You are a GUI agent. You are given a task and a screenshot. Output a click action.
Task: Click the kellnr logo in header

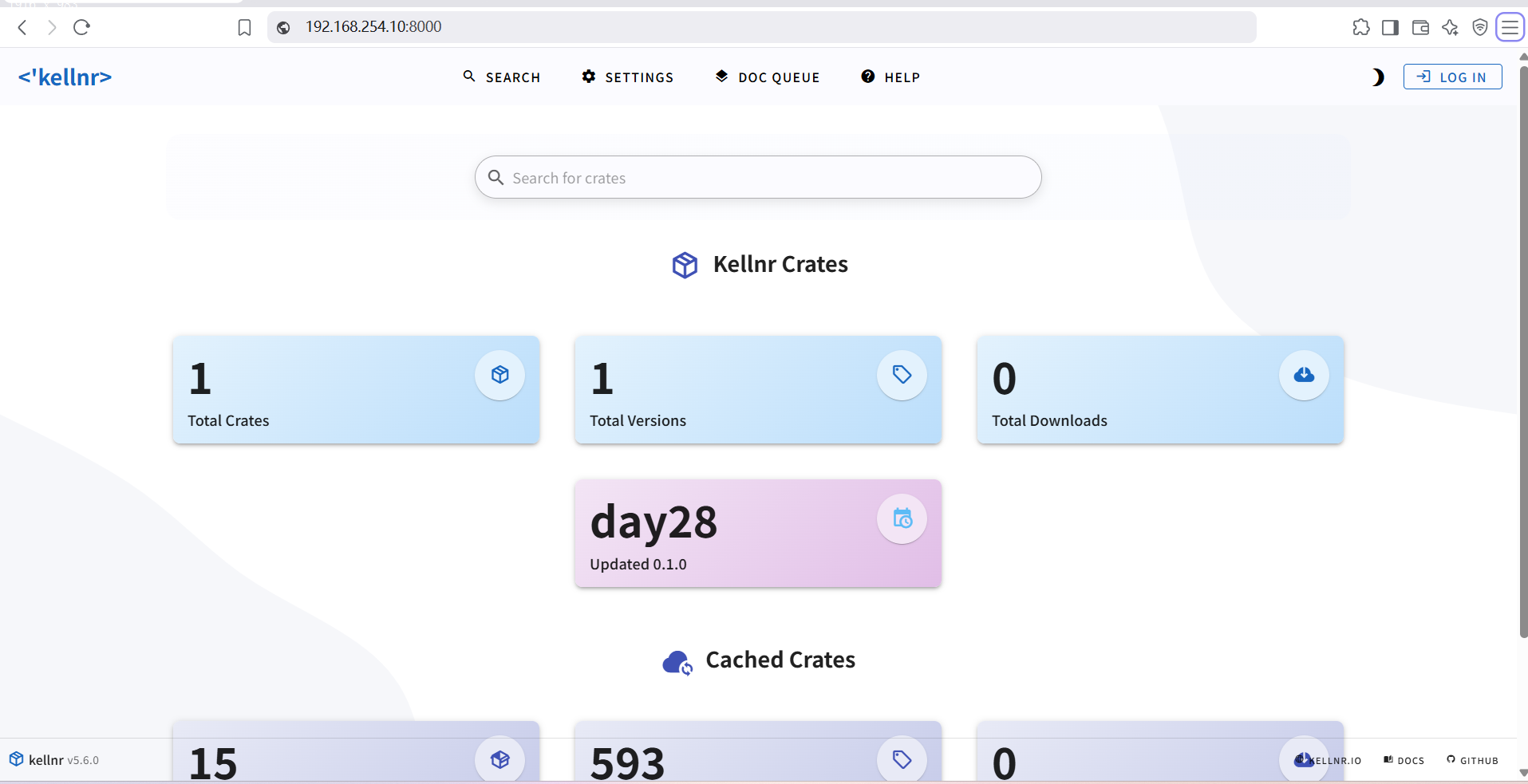(x=65, y=77)
